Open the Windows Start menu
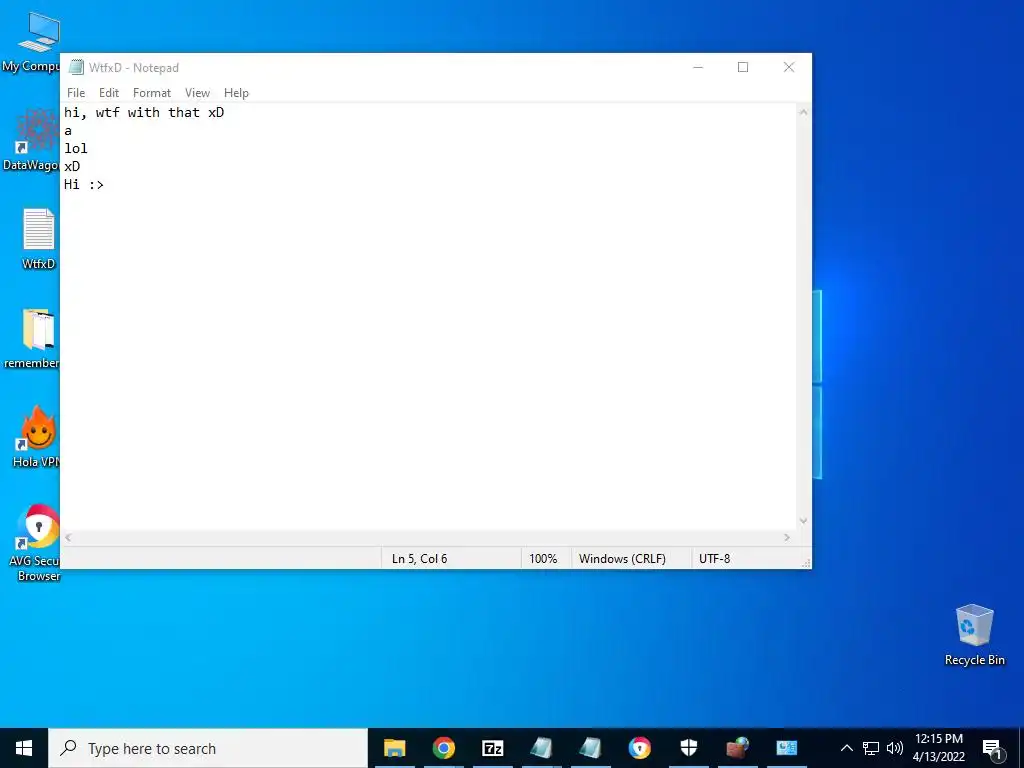 (24, 748)
